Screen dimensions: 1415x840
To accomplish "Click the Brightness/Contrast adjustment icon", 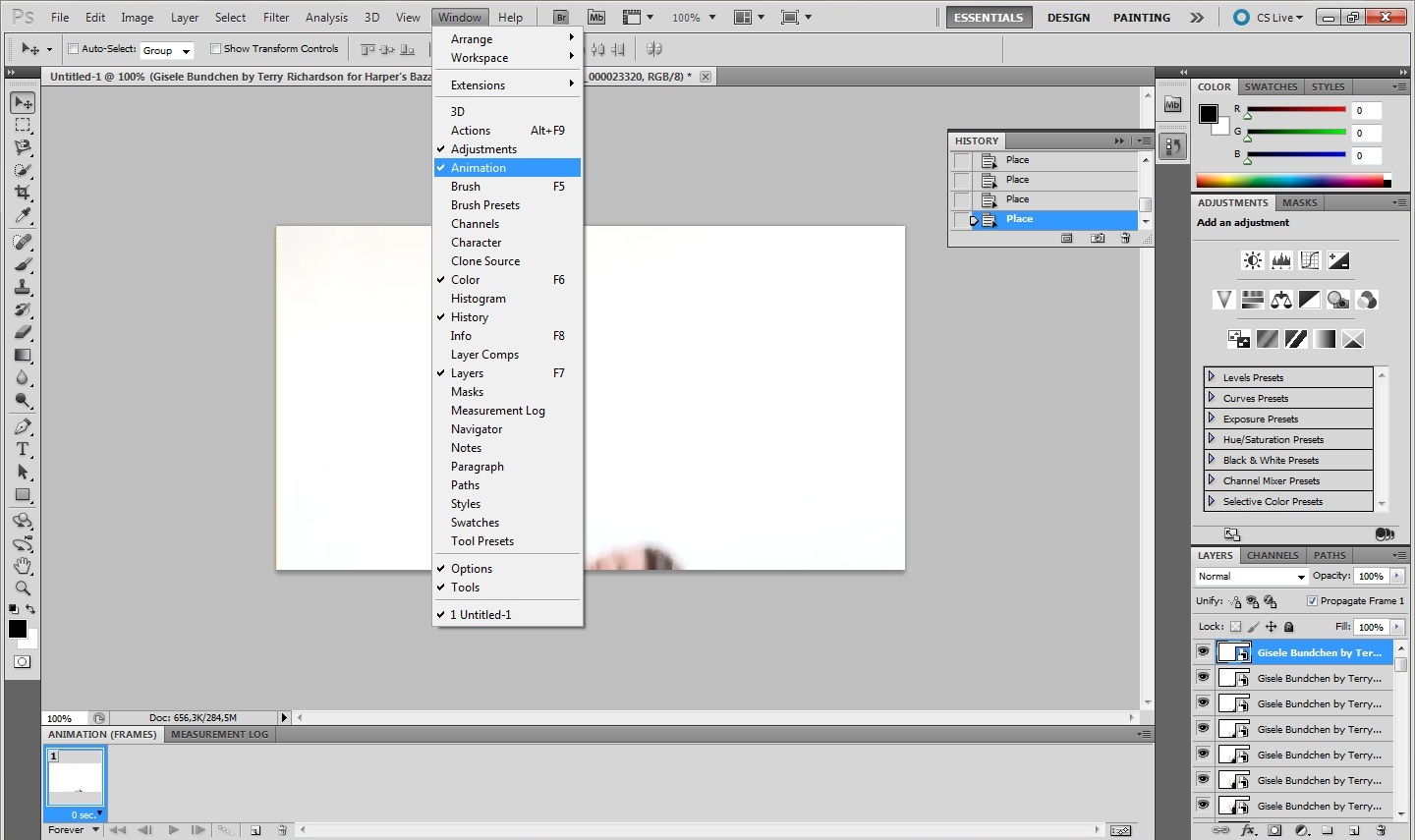I will [1252, 260].
